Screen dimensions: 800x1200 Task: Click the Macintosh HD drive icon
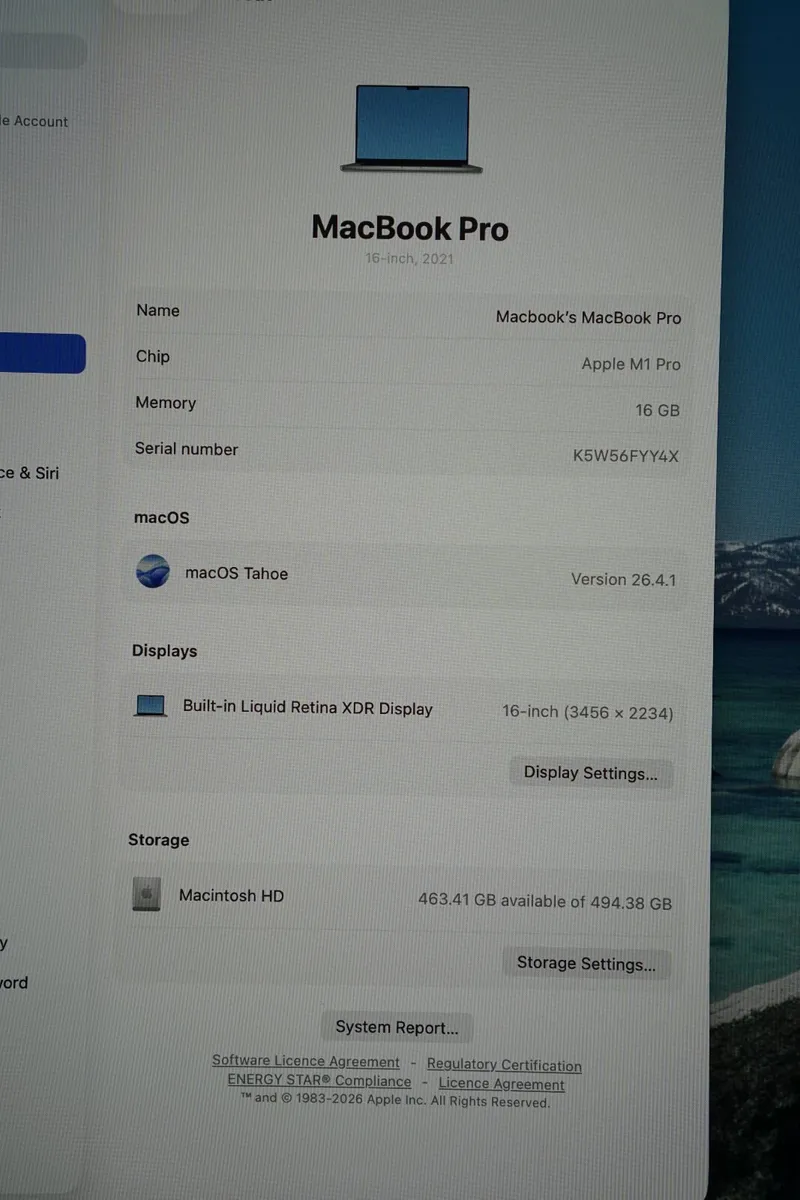pyautogui.click(x=146, y=894)
